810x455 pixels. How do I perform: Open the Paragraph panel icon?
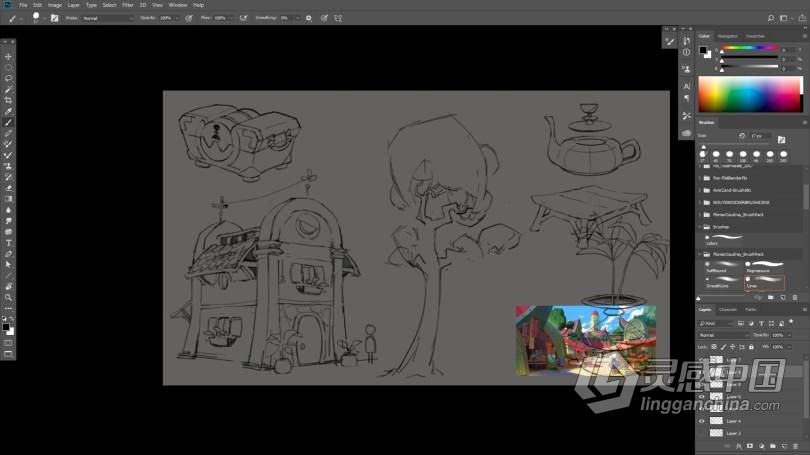pyautogui.click(x=686, y=98)
